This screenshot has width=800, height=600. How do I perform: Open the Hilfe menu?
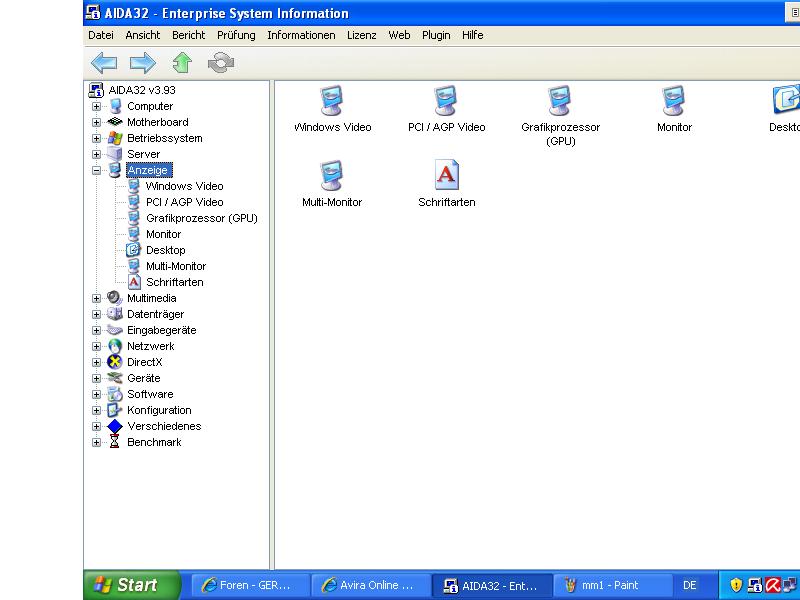(x=472, y=35)
